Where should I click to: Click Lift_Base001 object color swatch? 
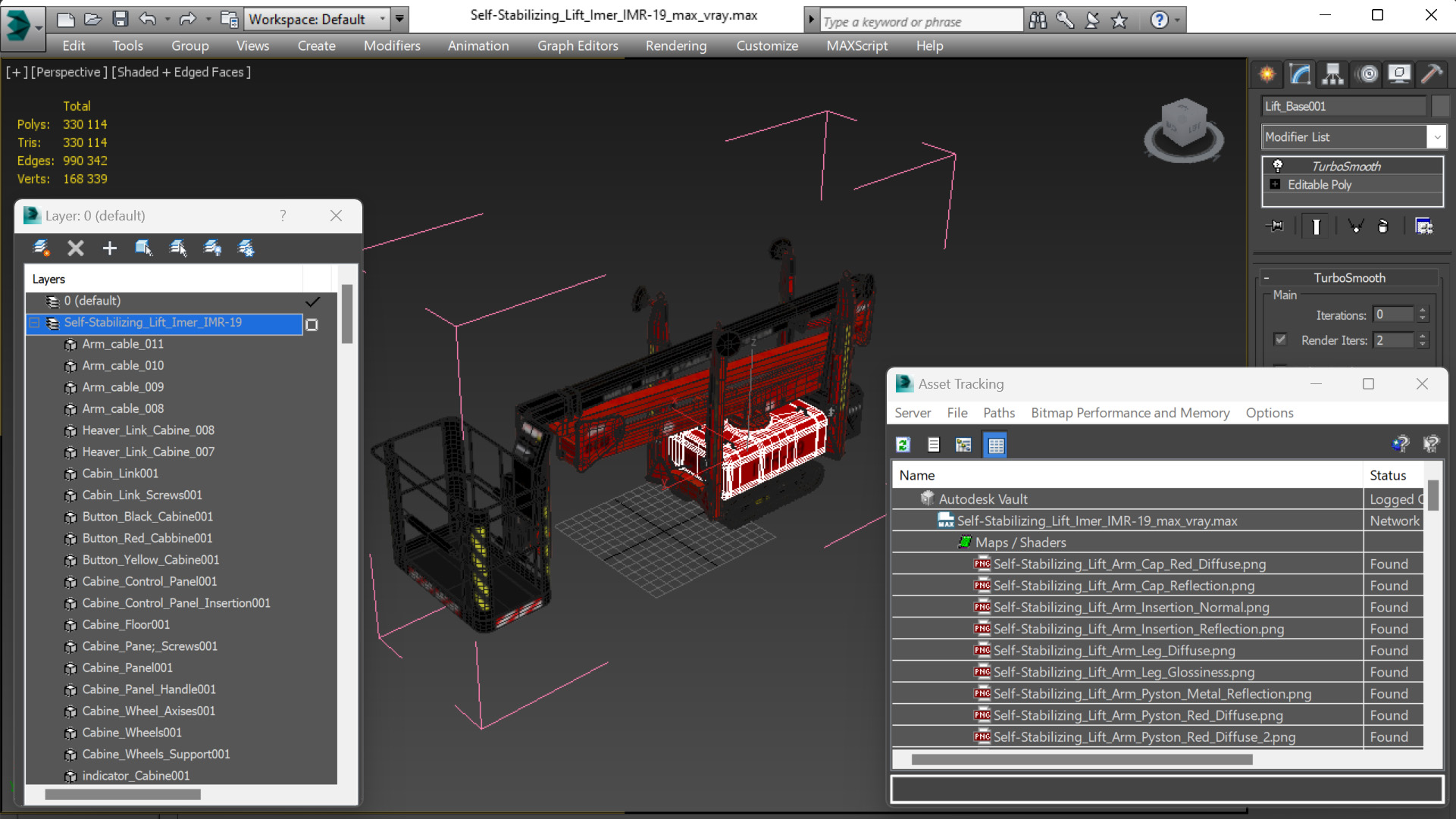coord(1439,106)
